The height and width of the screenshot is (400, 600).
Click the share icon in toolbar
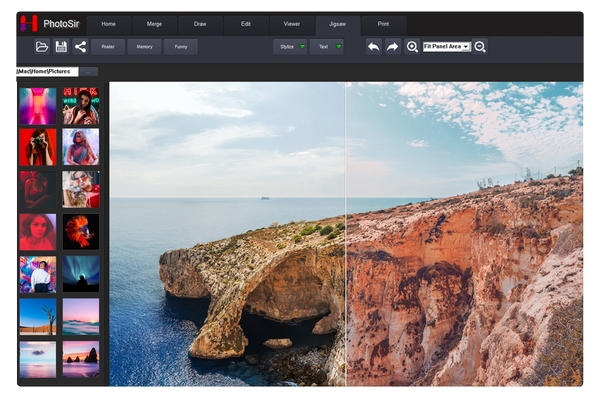80,46
